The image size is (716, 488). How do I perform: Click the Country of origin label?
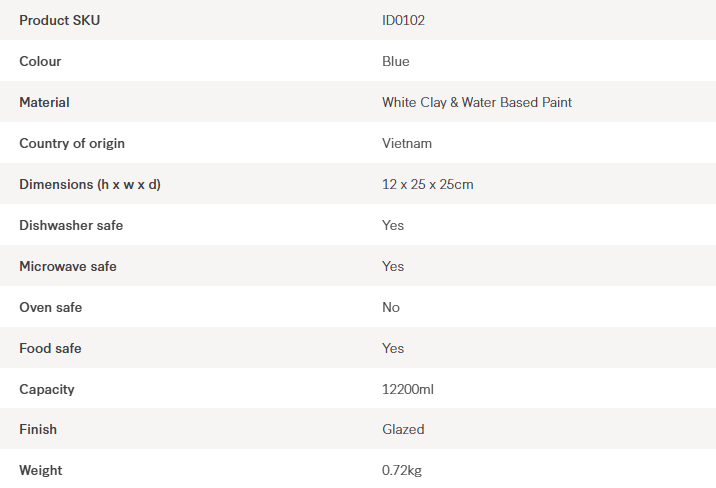[x=72, y=143]
